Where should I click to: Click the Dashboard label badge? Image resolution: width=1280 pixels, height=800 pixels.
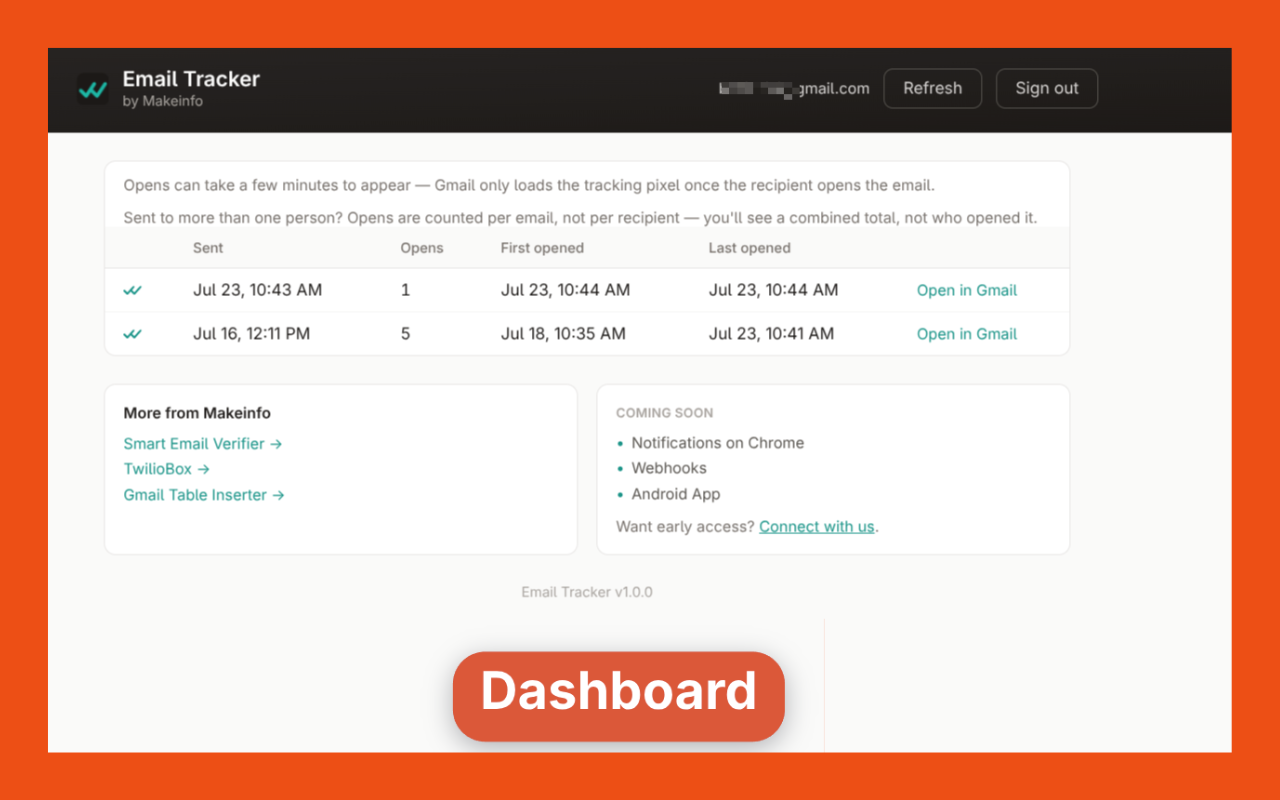(619, 696)
